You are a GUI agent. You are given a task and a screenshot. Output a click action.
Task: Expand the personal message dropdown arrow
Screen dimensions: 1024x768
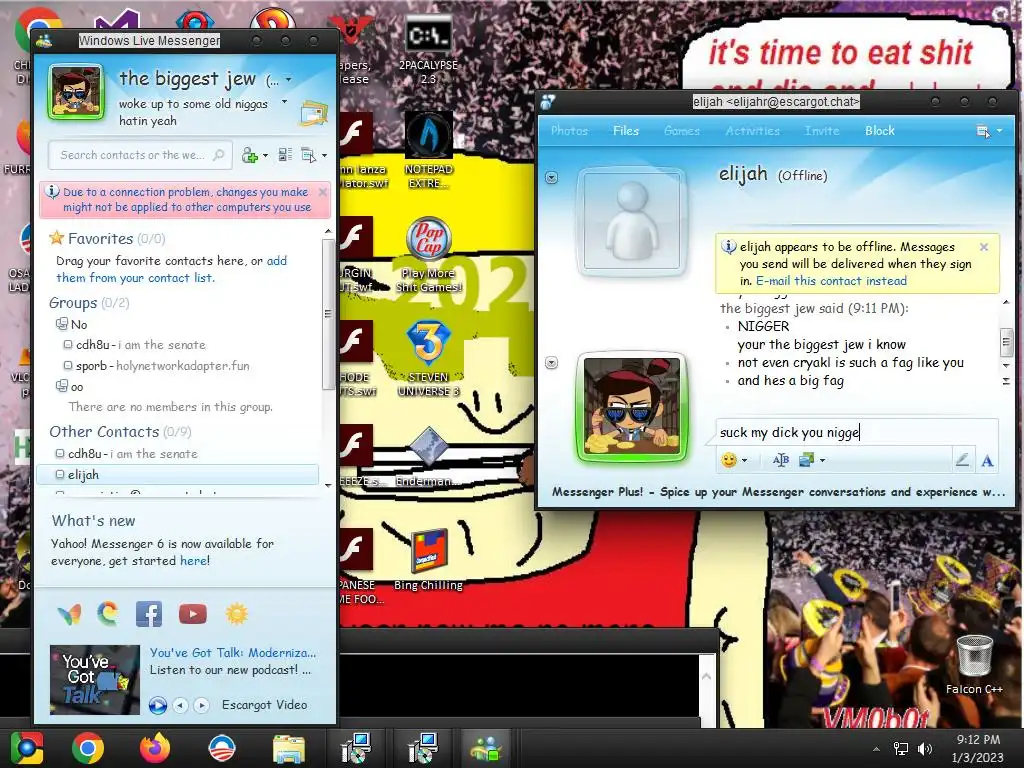tap(285, 102)
